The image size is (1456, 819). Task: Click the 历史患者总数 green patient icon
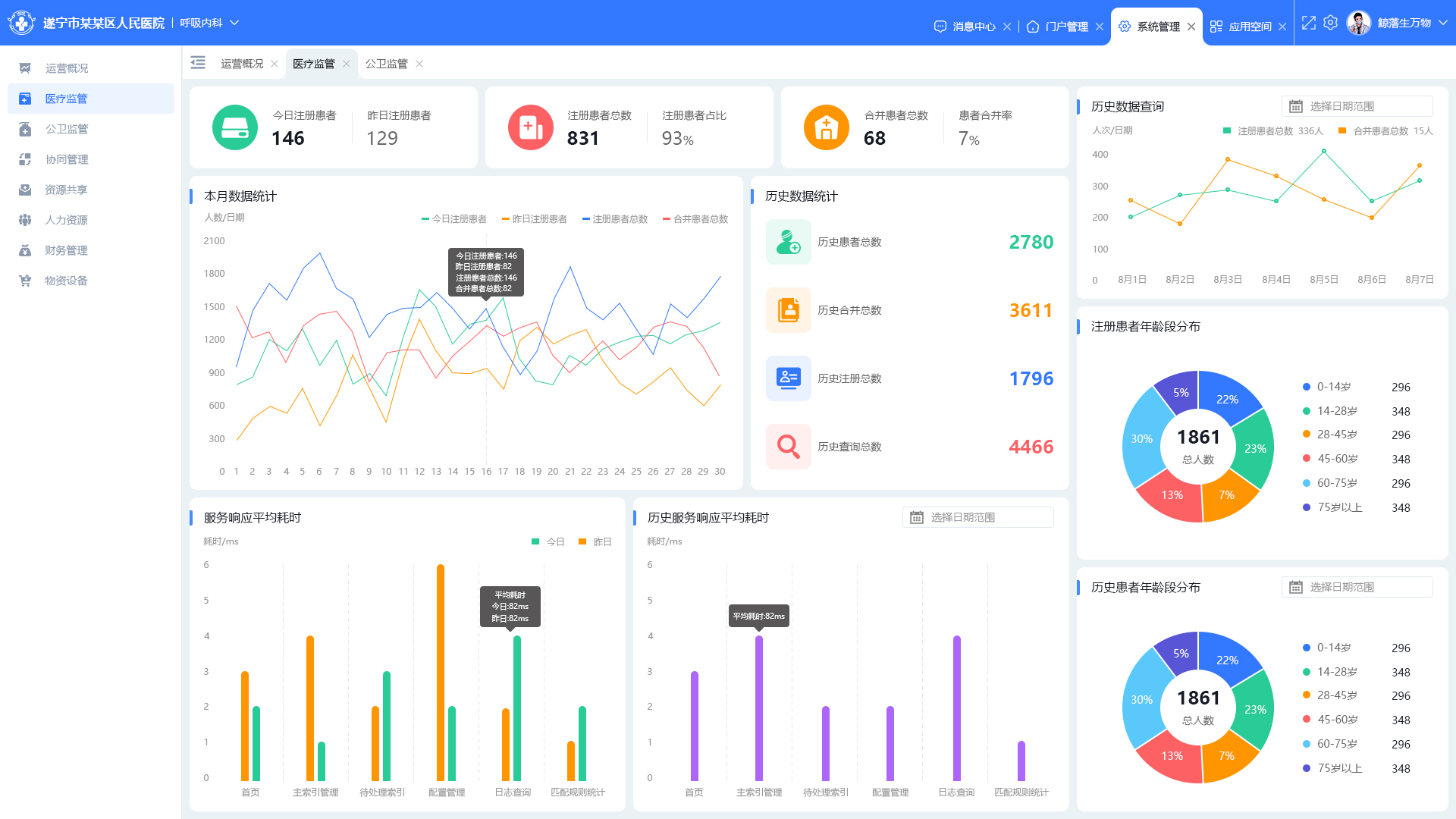pyautogui.click(x=788, y=242)
